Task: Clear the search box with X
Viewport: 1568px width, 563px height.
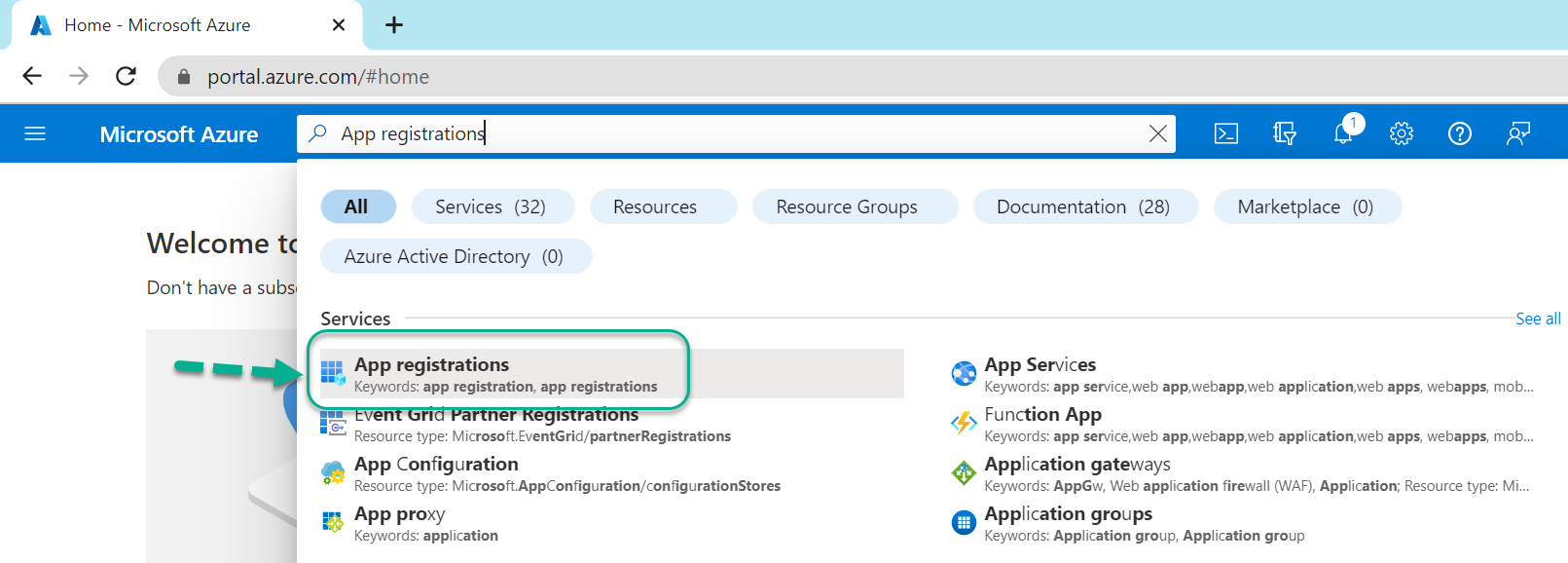Action: (1157, 133)
